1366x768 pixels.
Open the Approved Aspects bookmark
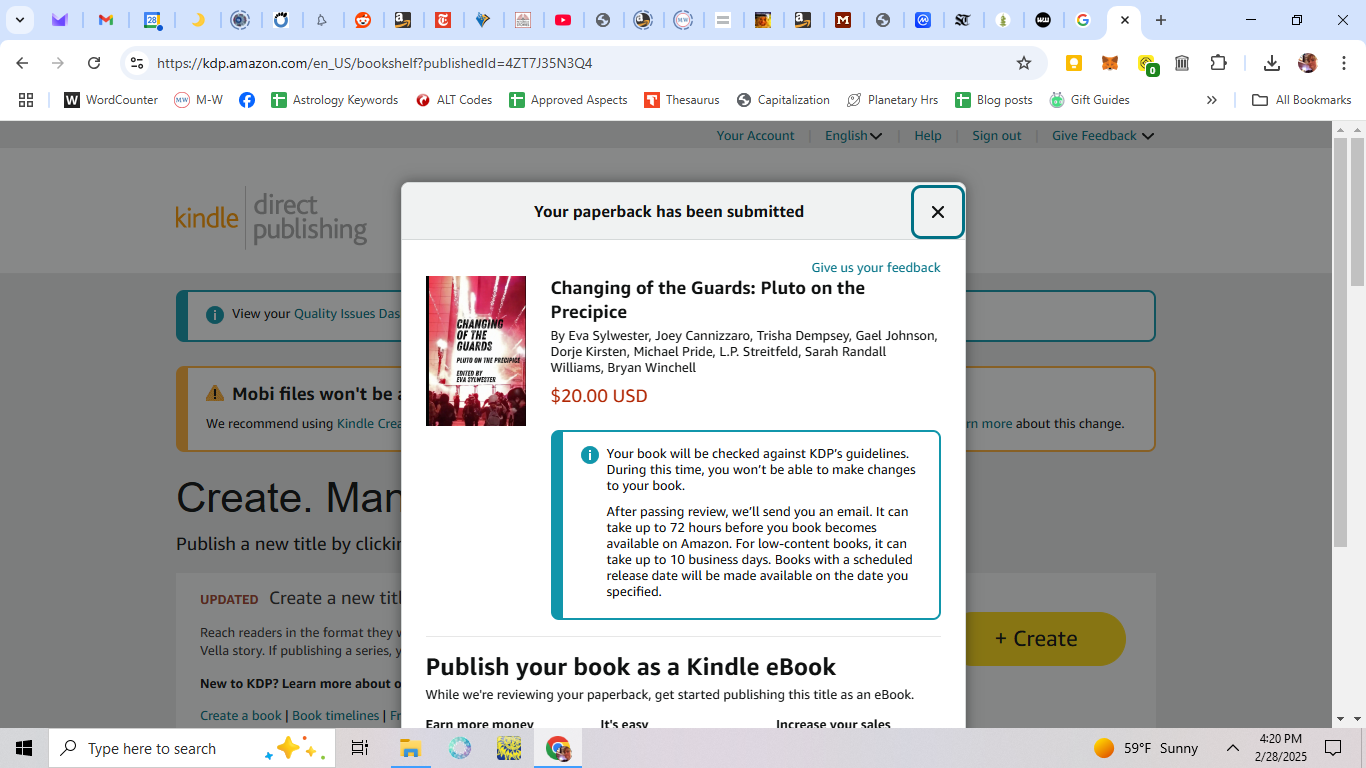568,100
